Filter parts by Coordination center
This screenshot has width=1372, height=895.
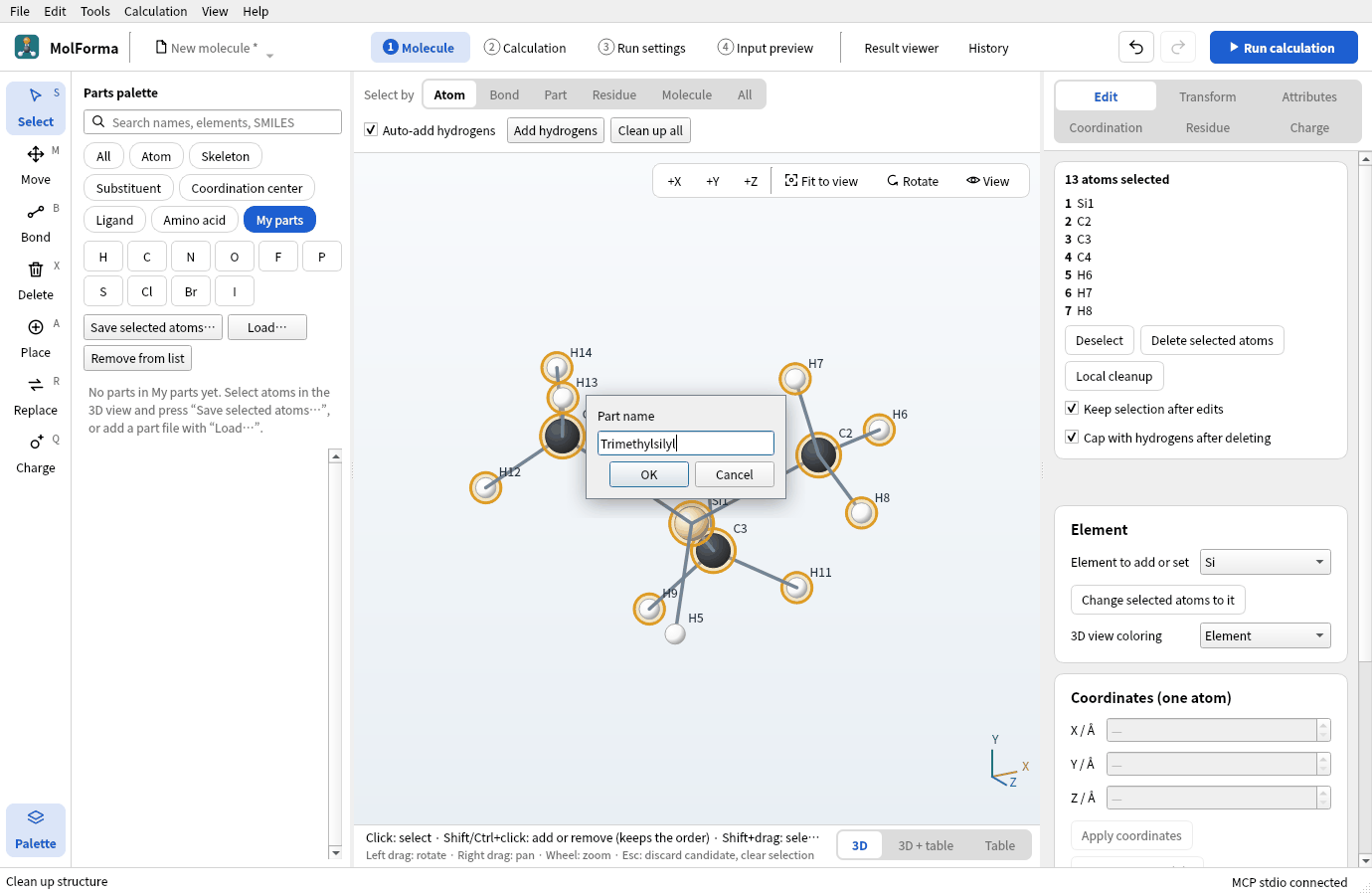pos(247,188)
